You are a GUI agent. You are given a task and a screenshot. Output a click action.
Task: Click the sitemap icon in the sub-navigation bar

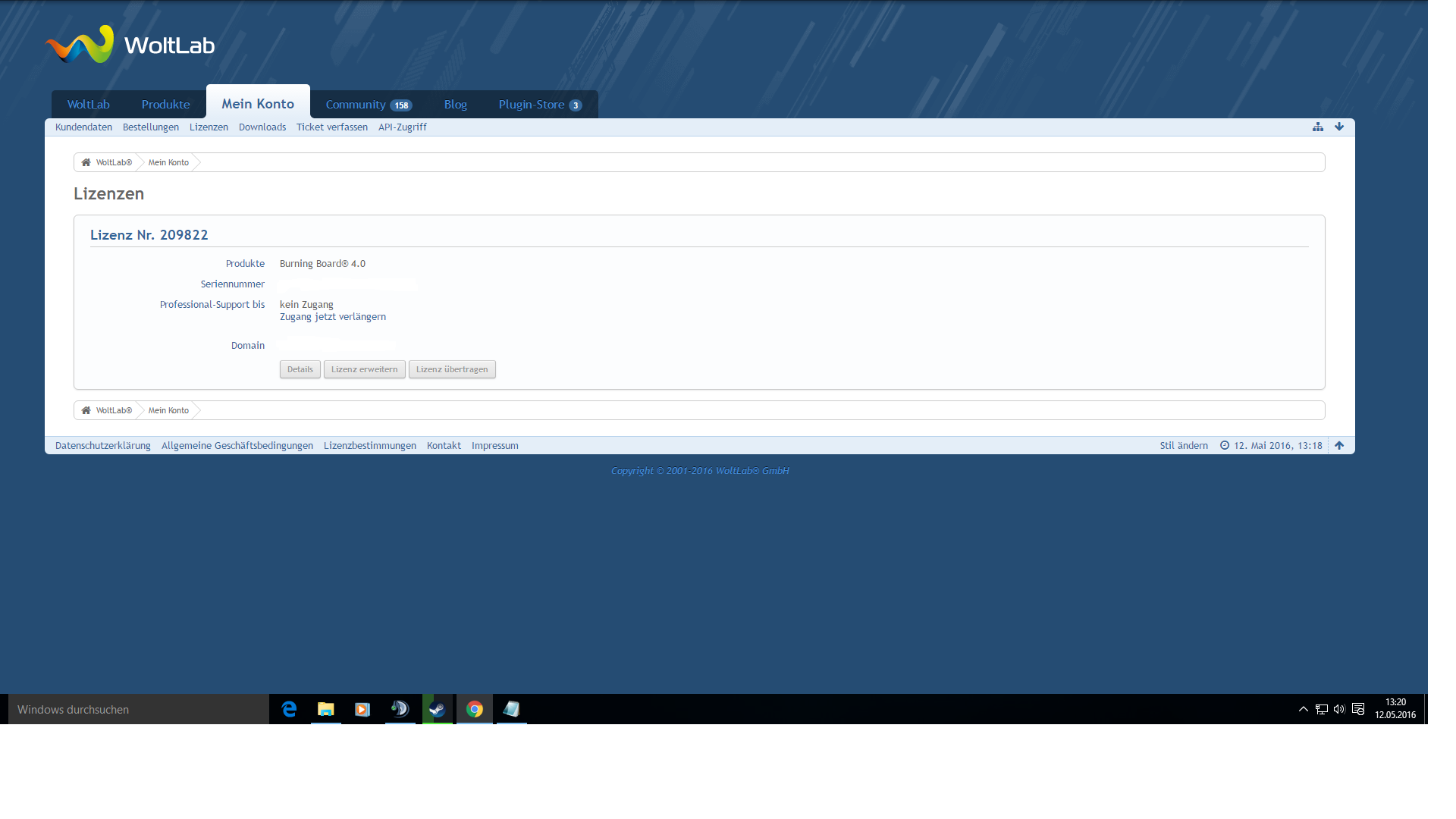pos(1318,127)
